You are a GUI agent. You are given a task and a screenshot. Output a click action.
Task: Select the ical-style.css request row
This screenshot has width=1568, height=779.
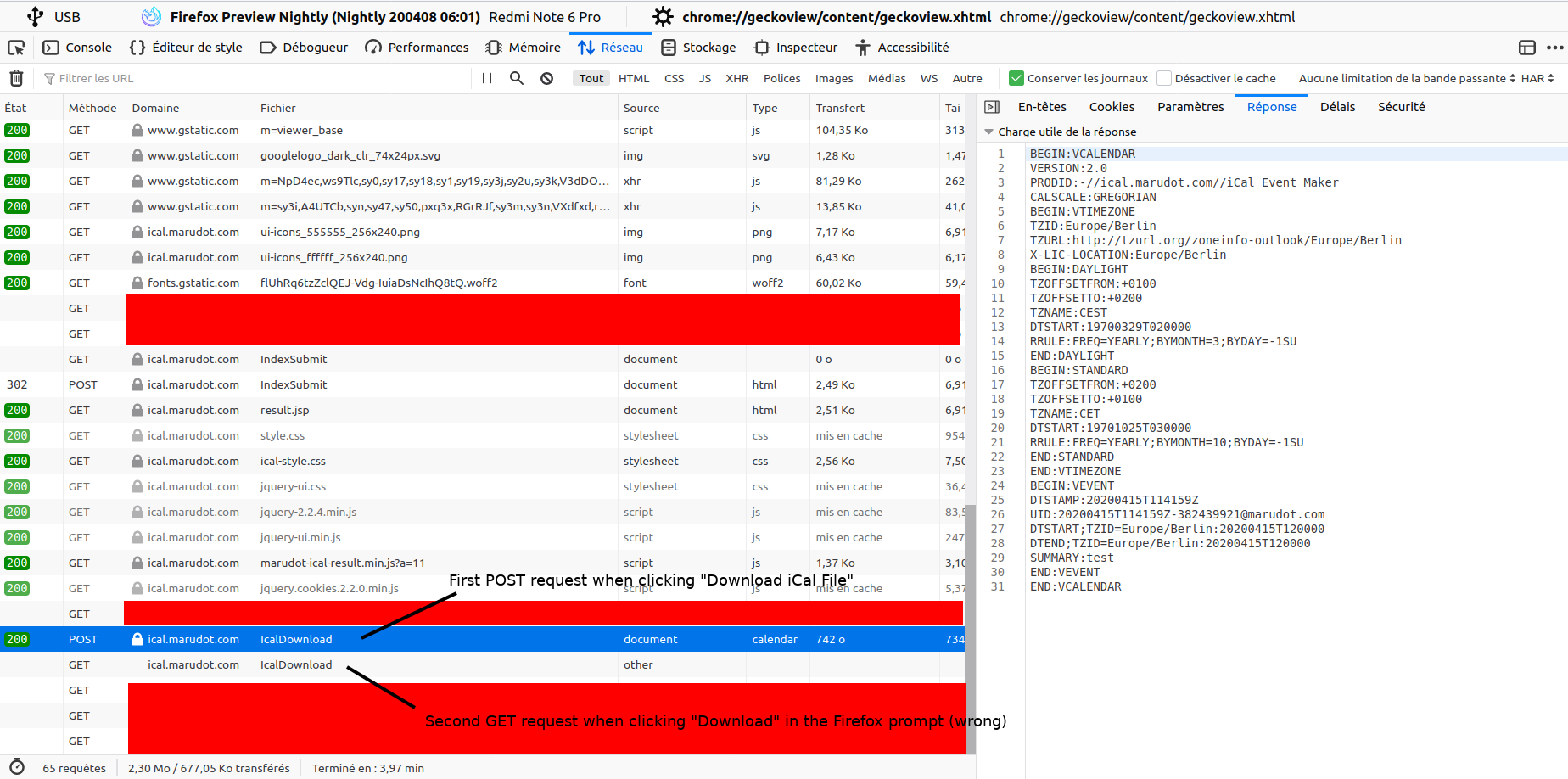tap(482, 461)
